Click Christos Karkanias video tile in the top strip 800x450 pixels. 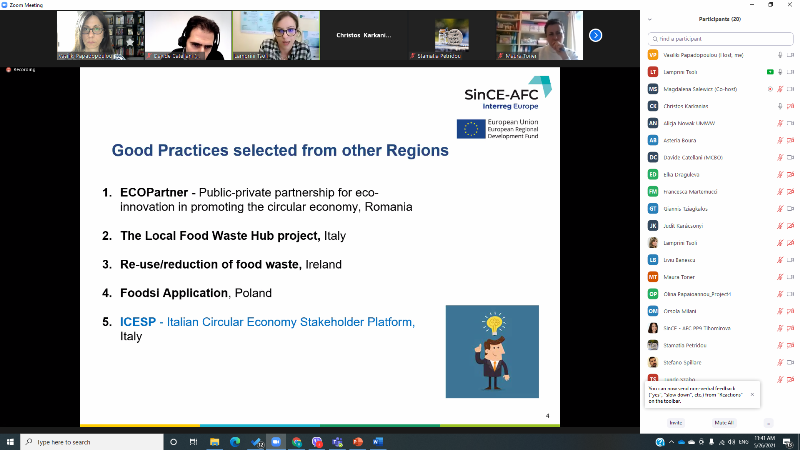click(x=362, y=36)
